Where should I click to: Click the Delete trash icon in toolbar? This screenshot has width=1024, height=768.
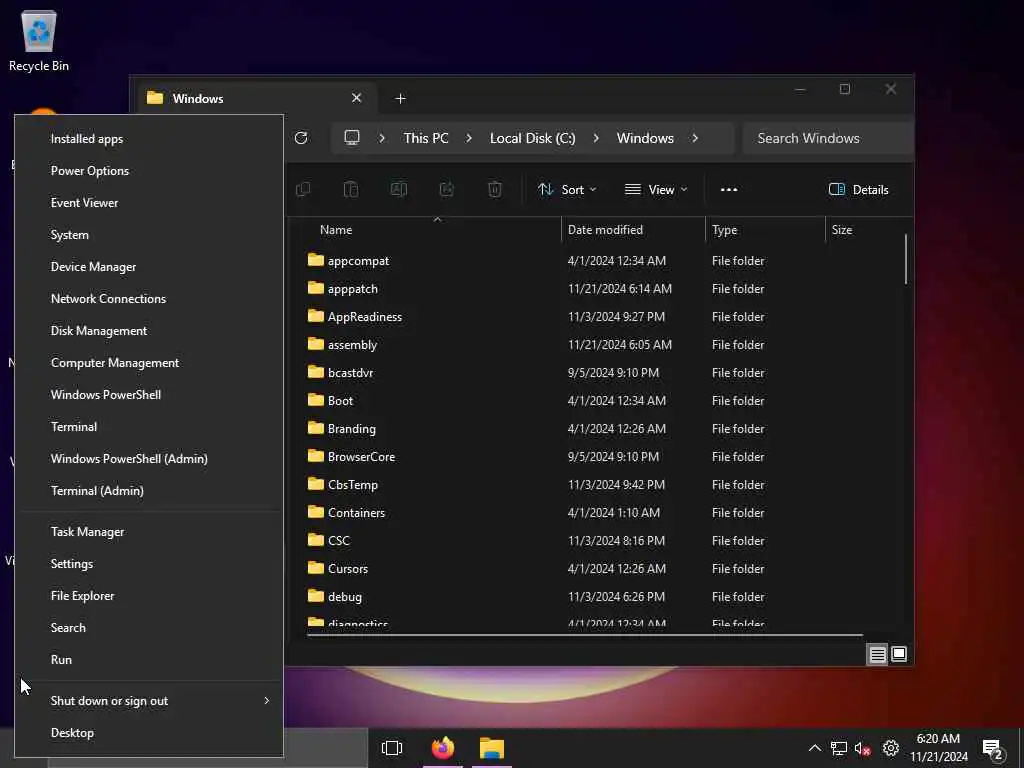click(495, 189)
